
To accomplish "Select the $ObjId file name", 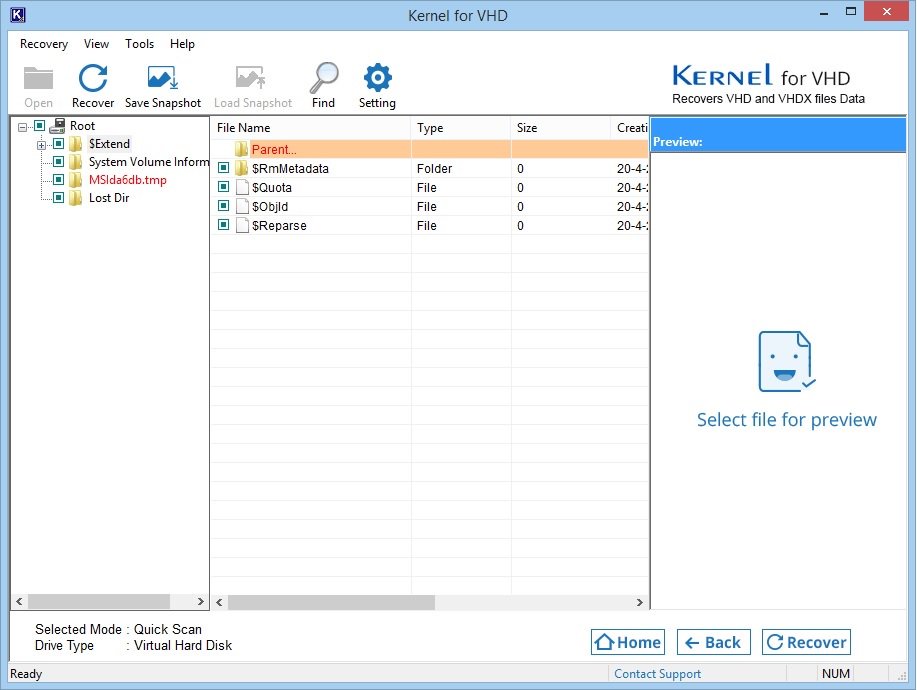I will [x=270, y=206].
